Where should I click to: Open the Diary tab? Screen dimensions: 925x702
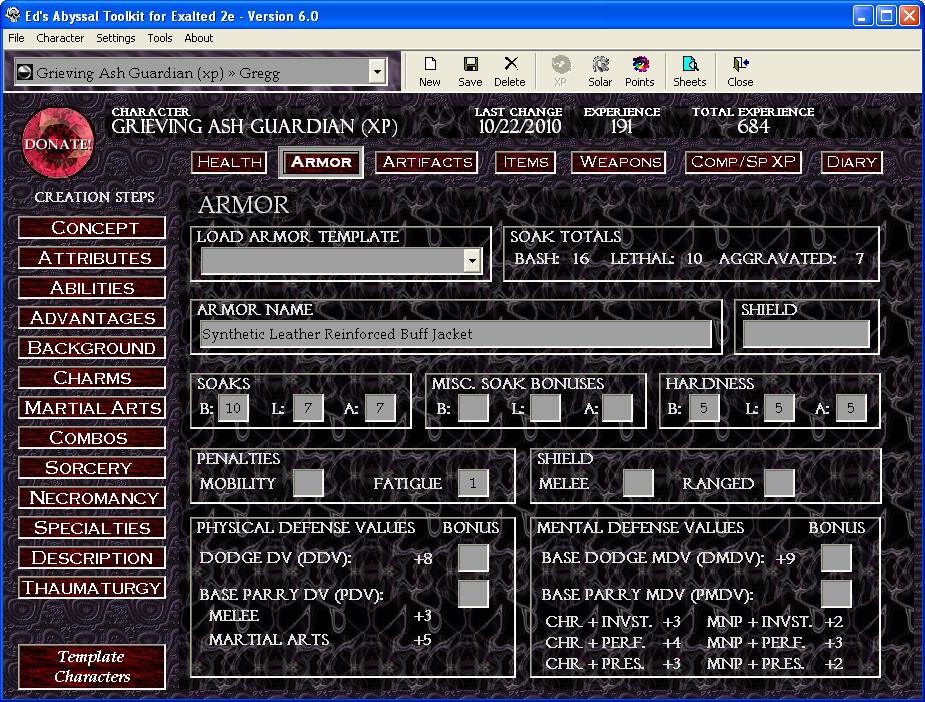(851, 162)
